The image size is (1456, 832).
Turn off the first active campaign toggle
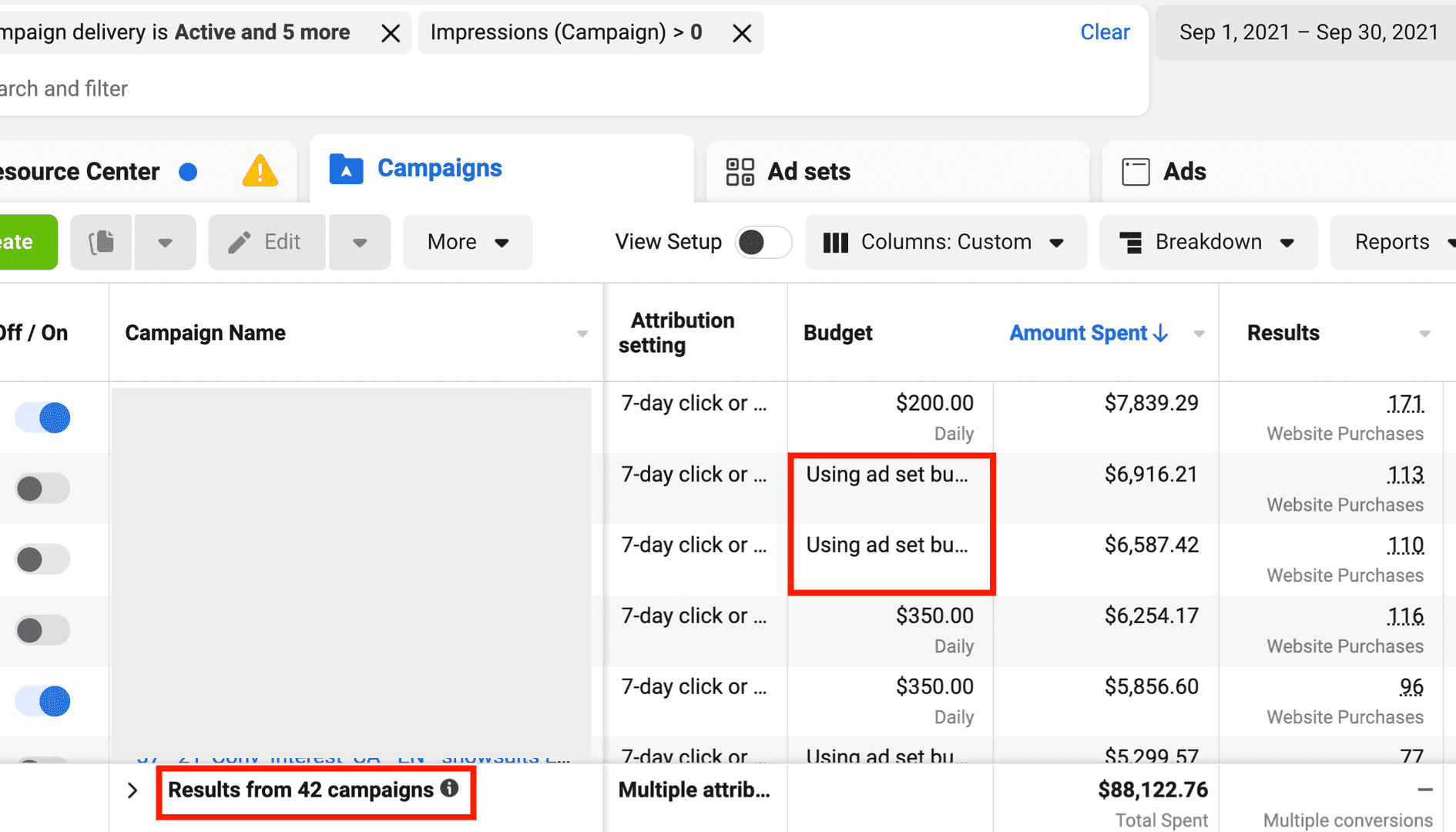click(x=42, y=418)
